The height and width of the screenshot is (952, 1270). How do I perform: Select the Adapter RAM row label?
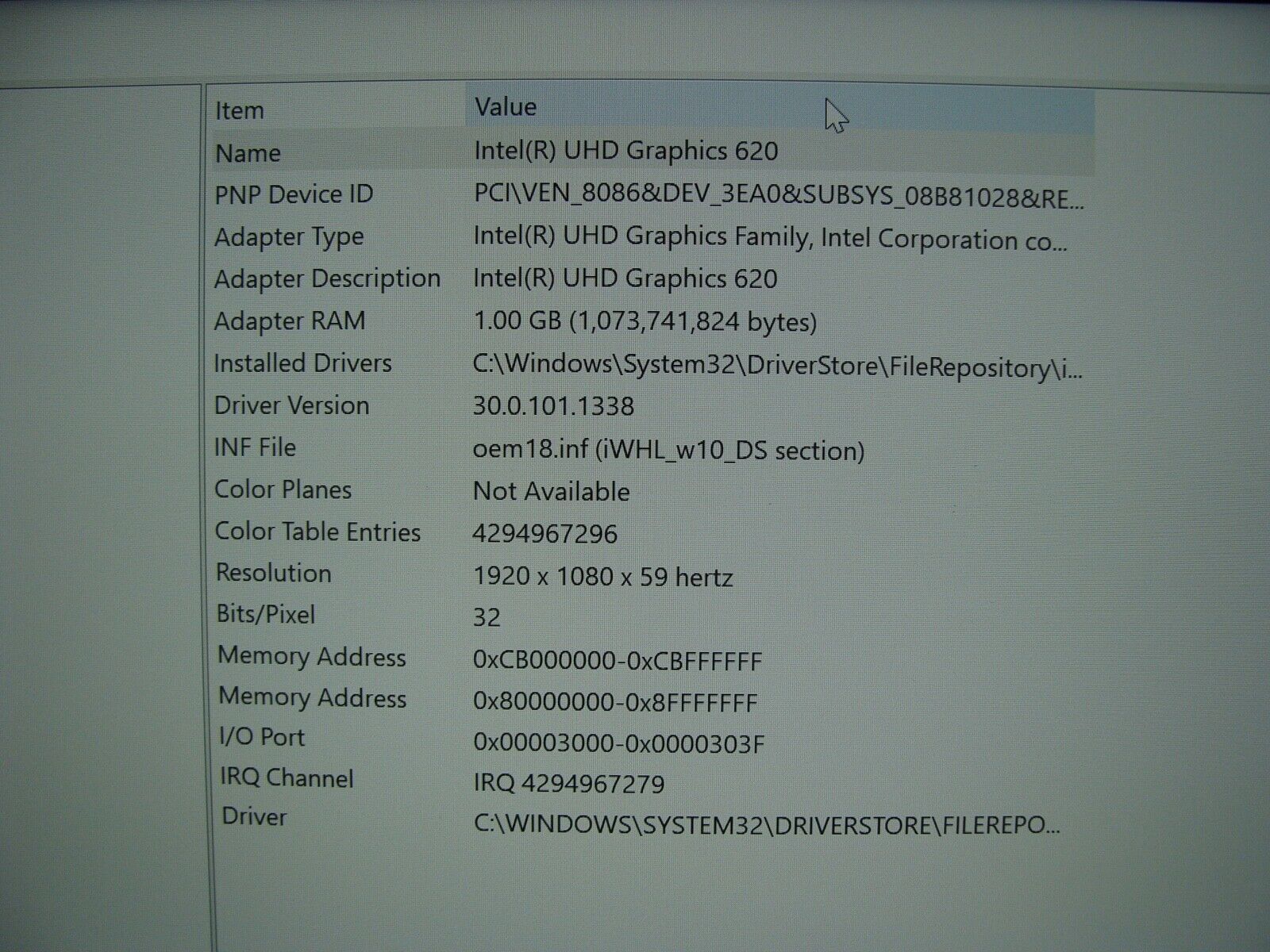pos(290,321)
